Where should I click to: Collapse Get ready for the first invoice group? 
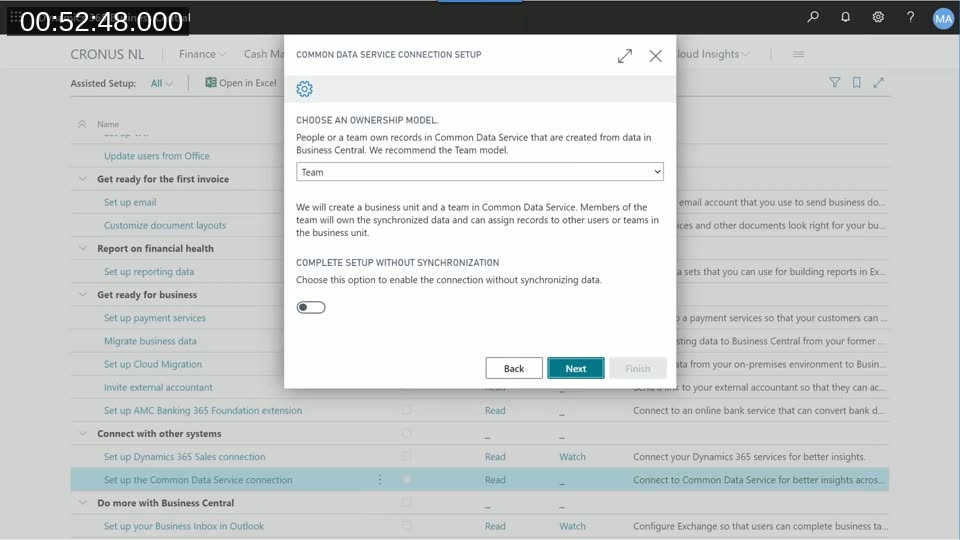[x=83, y=179]
